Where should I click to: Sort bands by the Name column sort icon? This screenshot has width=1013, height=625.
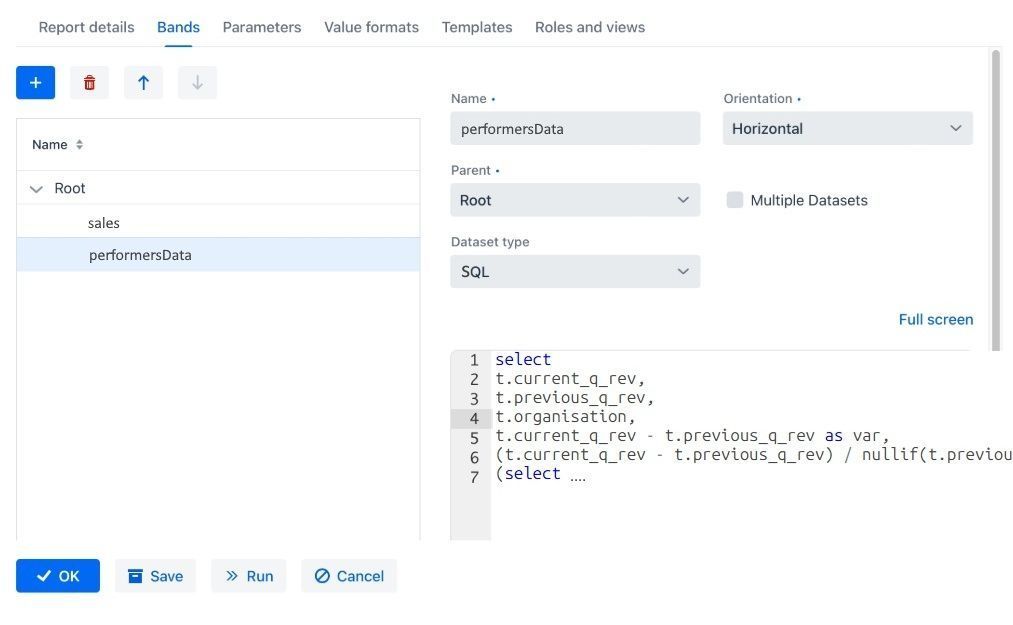(x=79, y=145)
